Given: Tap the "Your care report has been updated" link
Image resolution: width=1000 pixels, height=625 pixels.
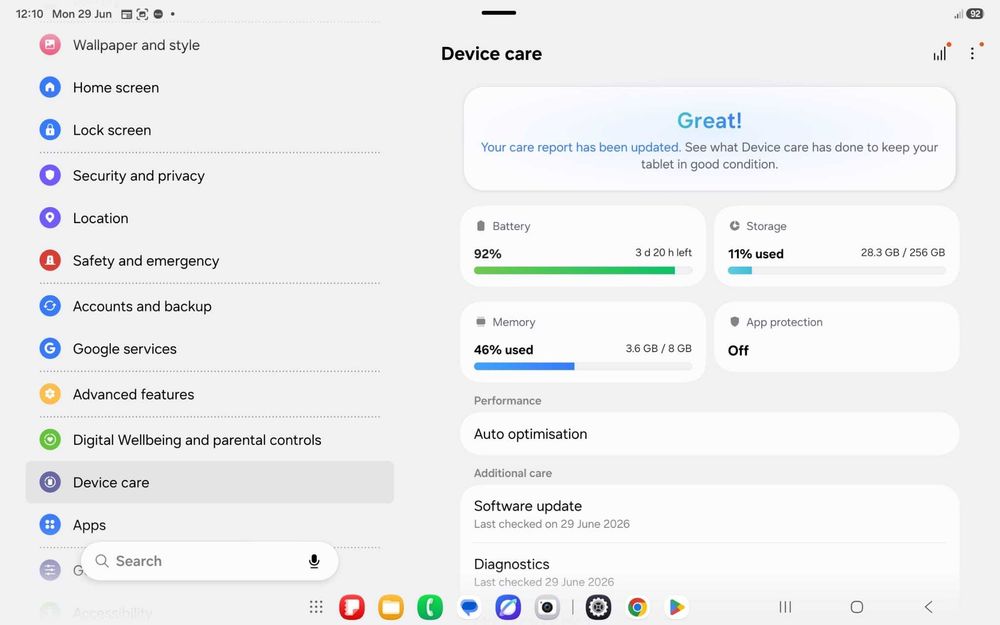Looking at the screenshot, I should tap(581, 147).
